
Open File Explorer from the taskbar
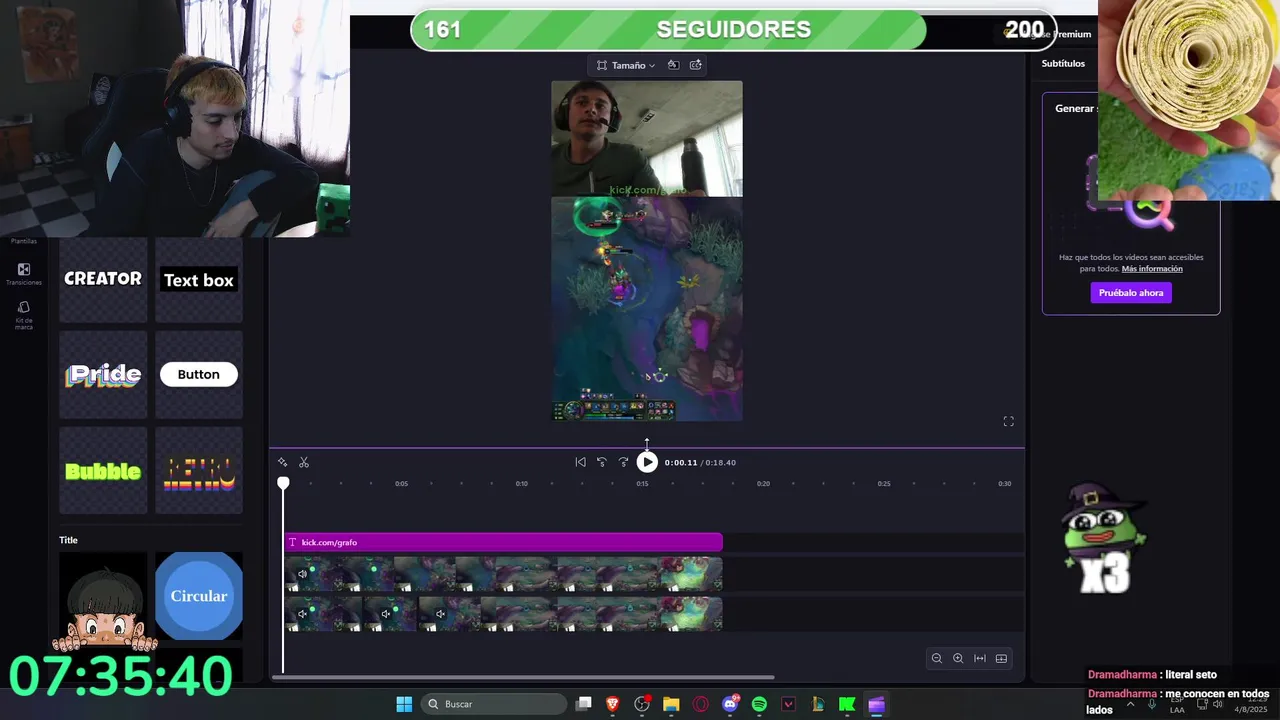671,704
